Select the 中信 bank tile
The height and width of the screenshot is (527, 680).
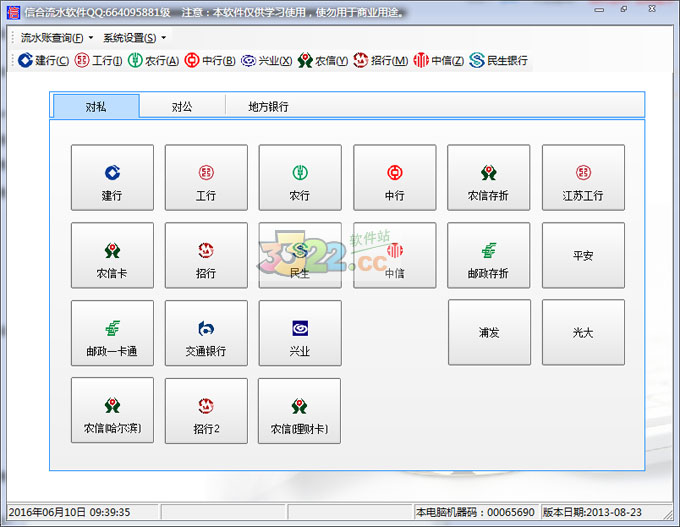pos(395,255)
